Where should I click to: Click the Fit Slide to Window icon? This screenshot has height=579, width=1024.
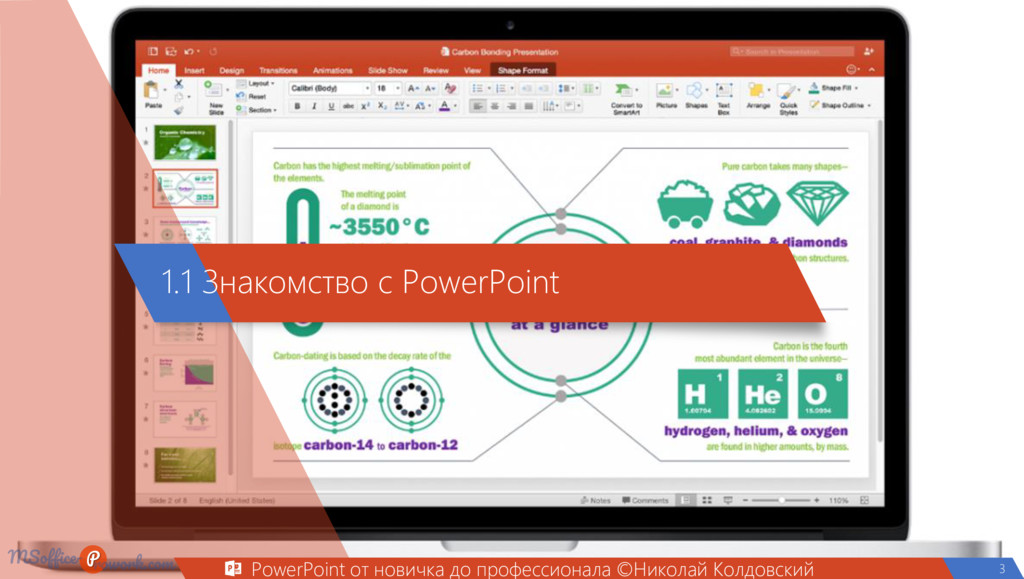point(864,500)
